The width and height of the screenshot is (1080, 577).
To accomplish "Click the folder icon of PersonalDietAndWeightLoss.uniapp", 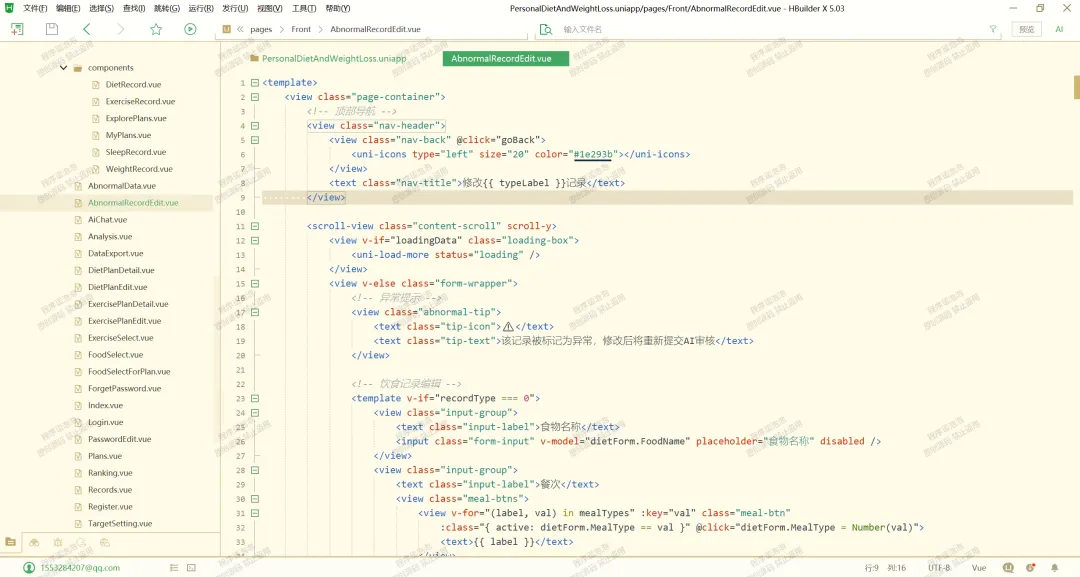I will 254,59.
